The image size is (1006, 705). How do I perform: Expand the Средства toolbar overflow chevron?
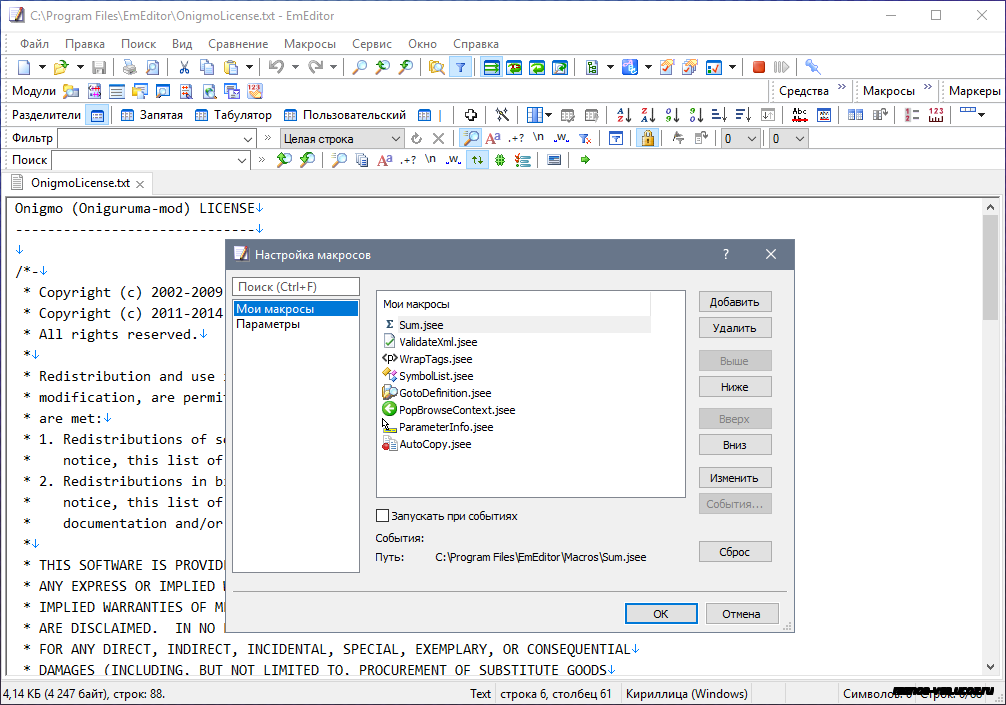[841, 87]
